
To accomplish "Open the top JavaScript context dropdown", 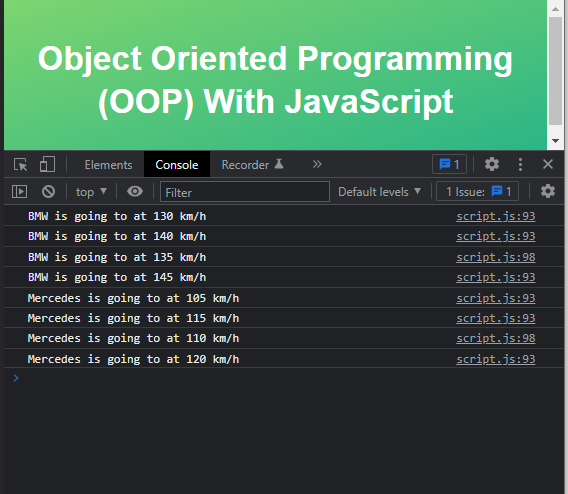I will (91, 192).
